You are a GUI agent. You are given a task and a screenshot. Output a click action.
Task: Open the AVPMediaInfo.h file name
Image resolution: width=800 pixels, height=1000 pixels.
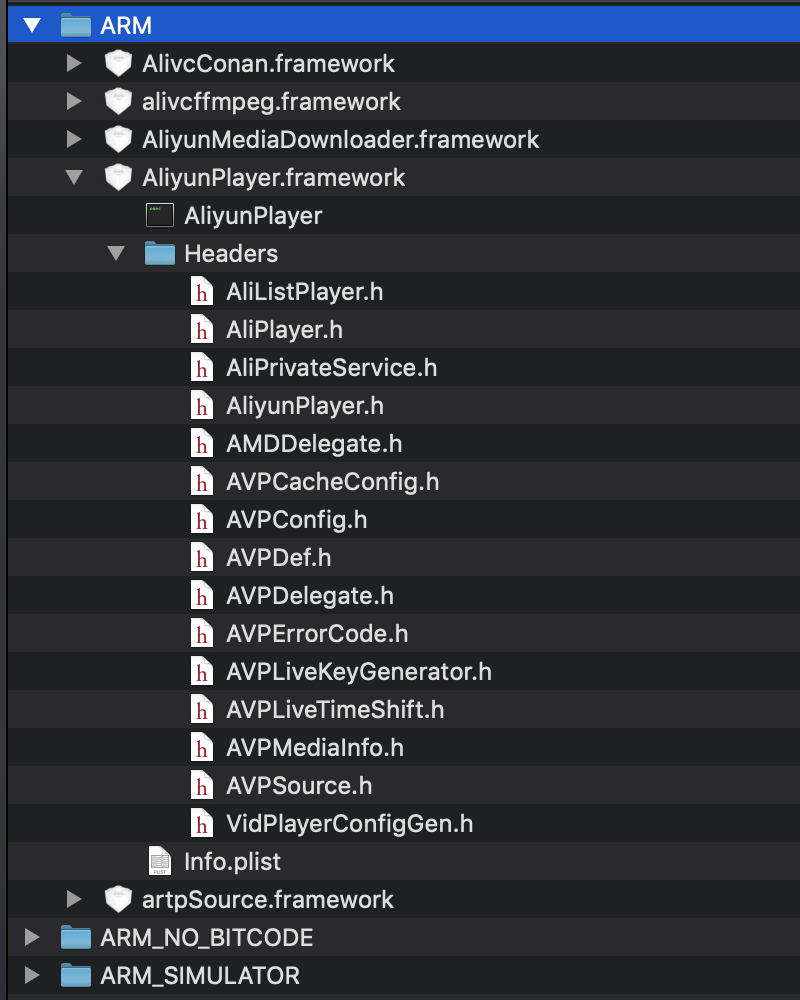pos(315,747)
